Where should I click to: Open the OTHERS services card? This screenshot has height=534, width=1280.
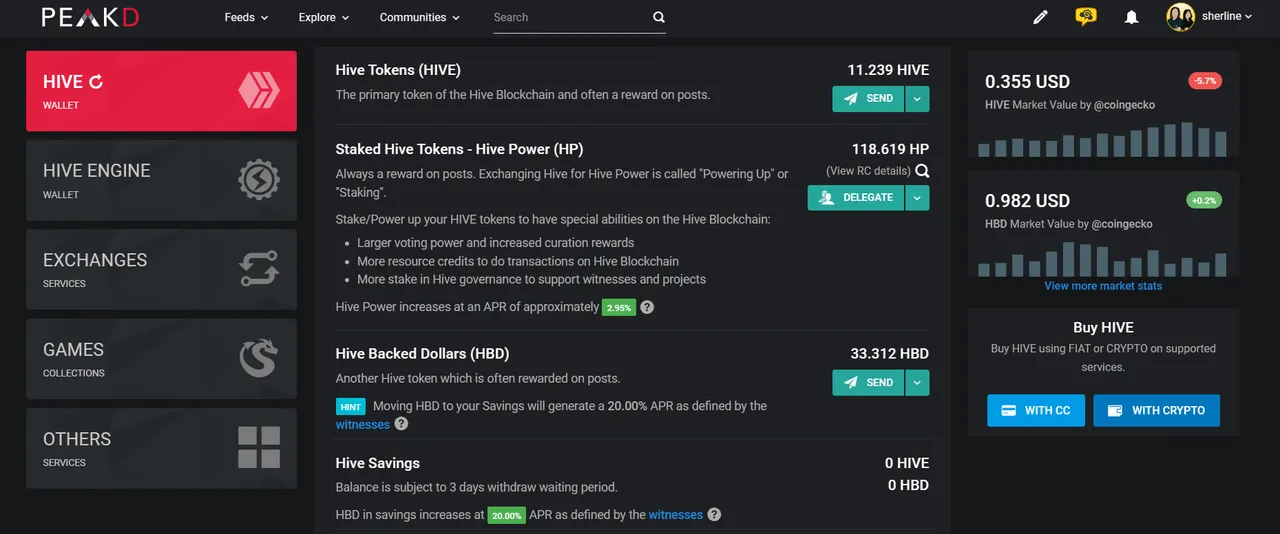[x=161, y=448]
